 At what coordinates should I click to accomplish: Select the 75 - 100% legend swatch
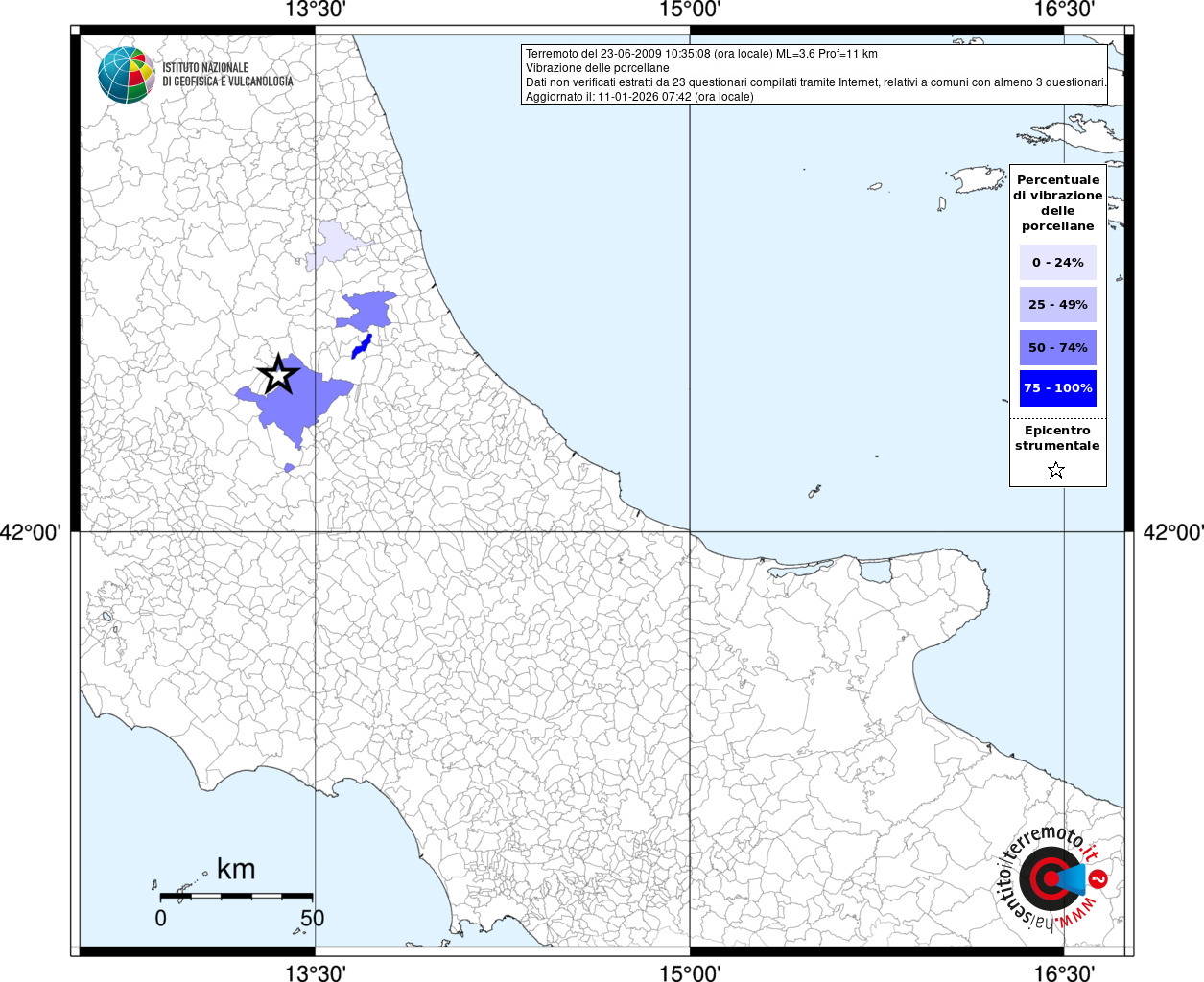[x=1057, y=388]
